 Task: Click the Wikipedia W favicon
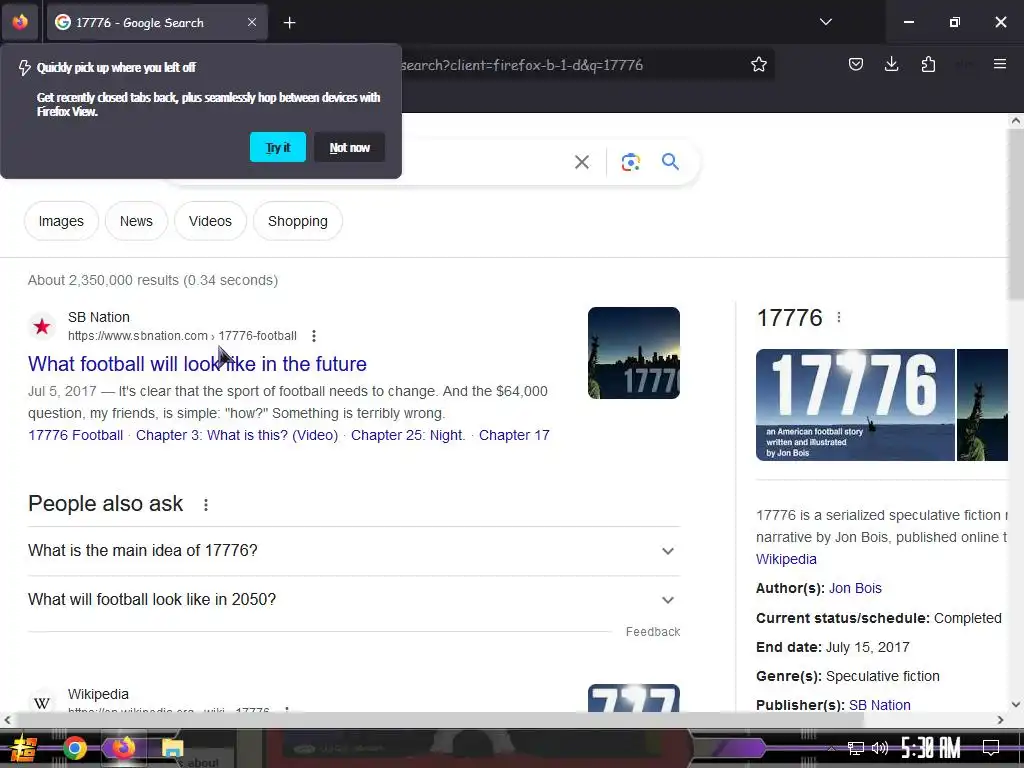pos(42,703)
